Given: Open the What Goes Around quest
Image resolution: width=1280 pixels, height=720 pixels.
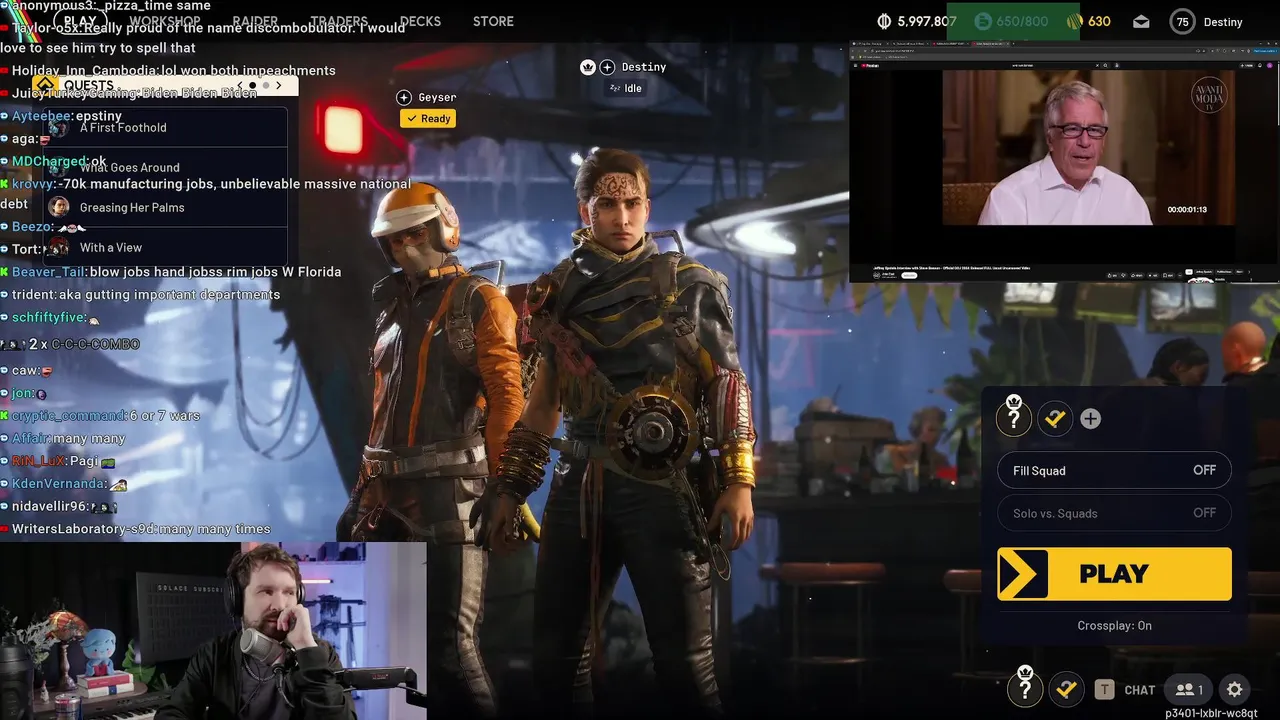Looking at the screenshot, I should [166, 167].
